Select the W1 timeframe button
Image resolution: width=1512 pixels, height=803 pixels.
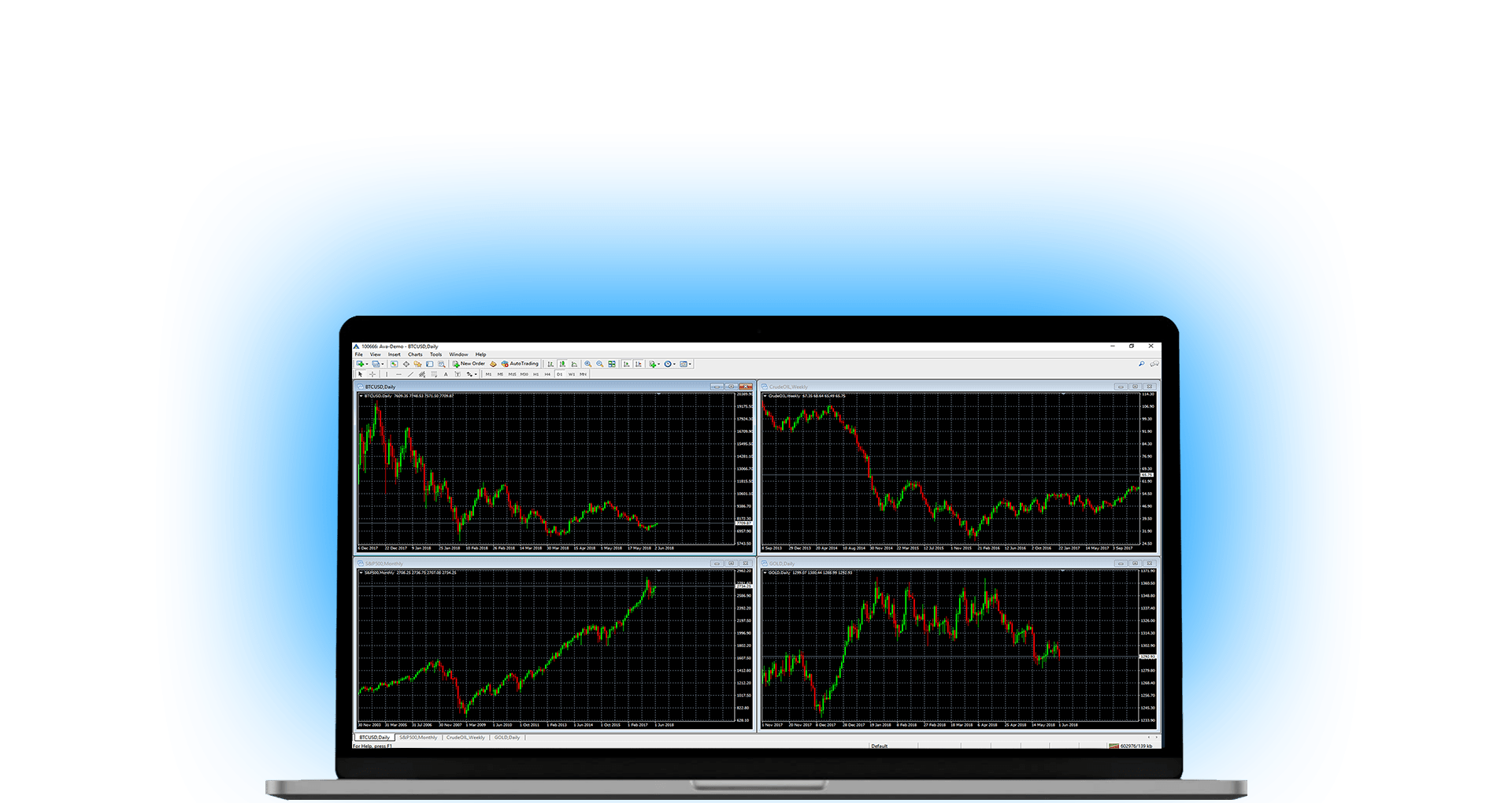572,374
